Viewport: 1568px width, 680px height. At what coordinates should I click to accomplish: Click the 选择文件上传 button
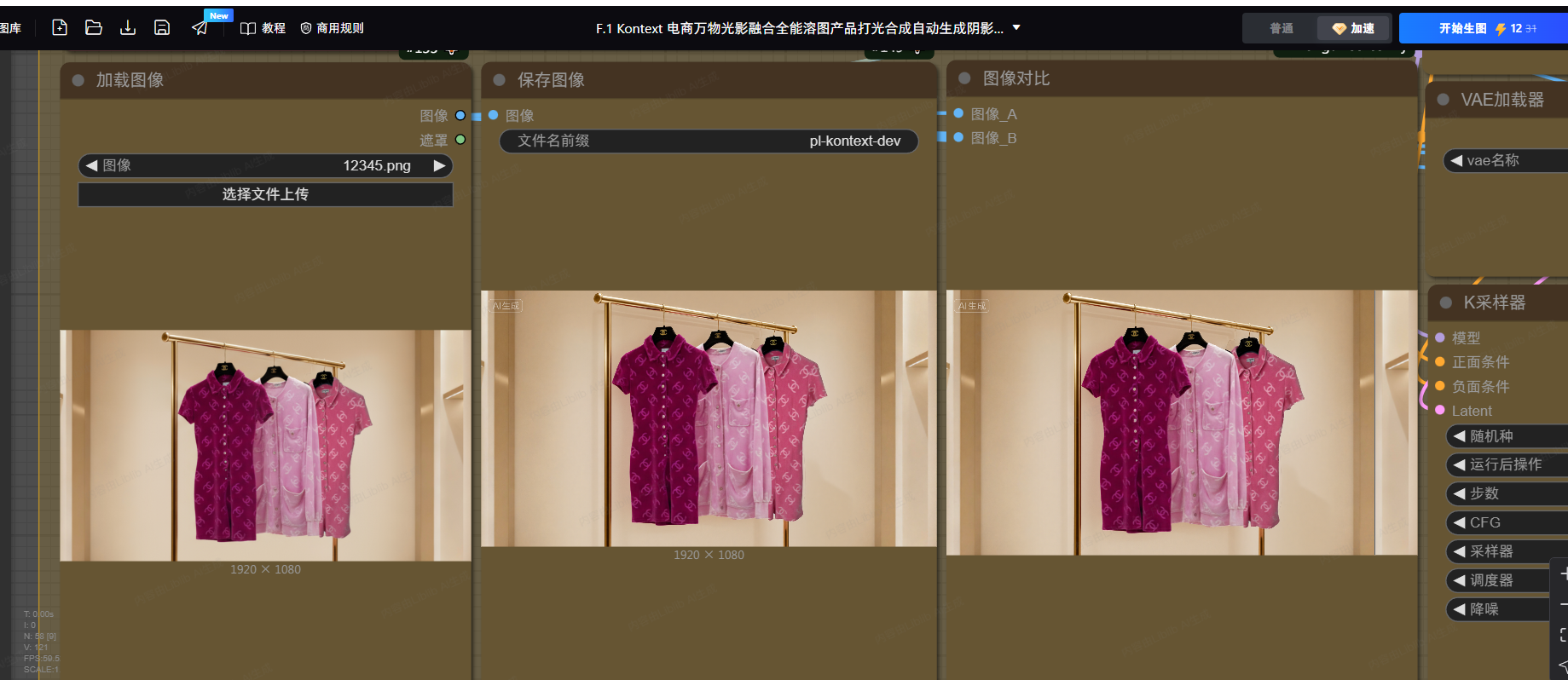click(265, 194)
